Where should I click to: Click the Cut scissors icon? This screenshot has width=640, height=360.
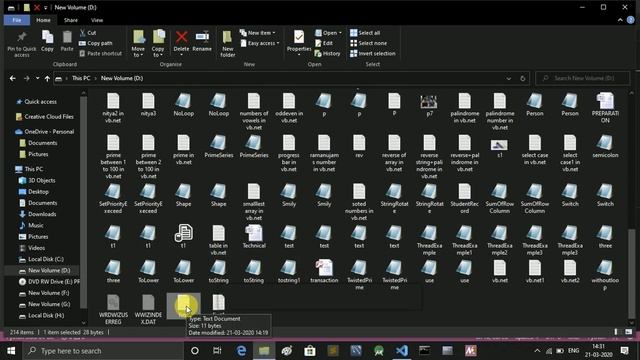click(83, 33)
